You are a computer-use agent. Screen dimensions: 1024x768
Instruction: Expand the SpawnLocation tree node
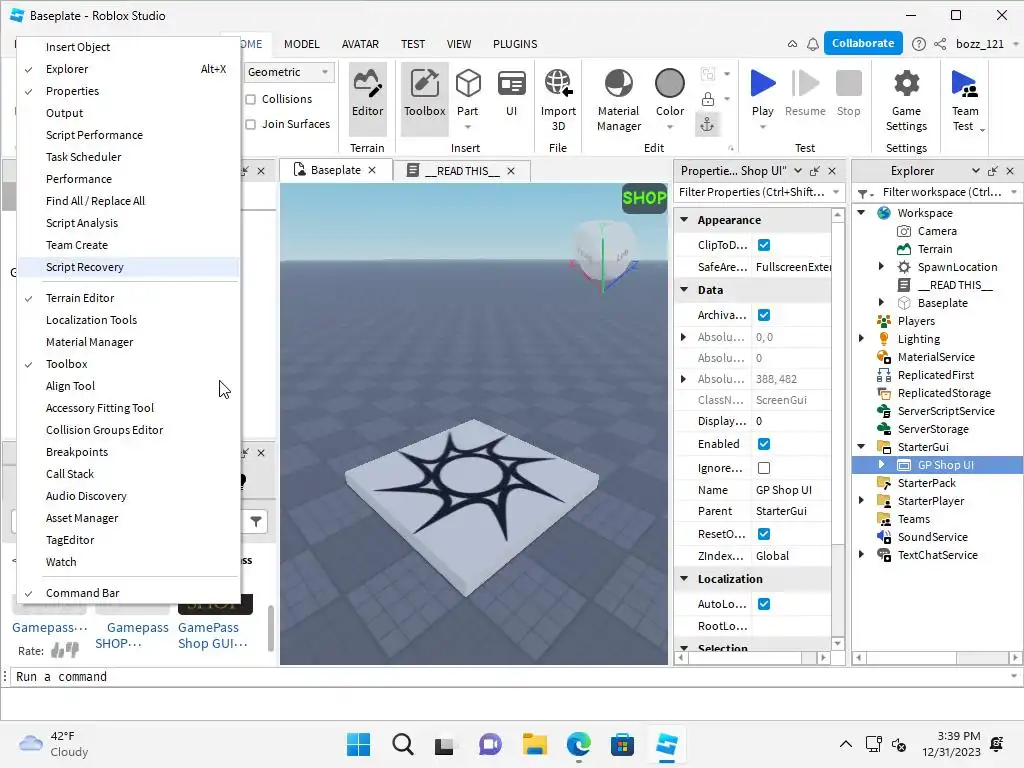tap(881, 266)
